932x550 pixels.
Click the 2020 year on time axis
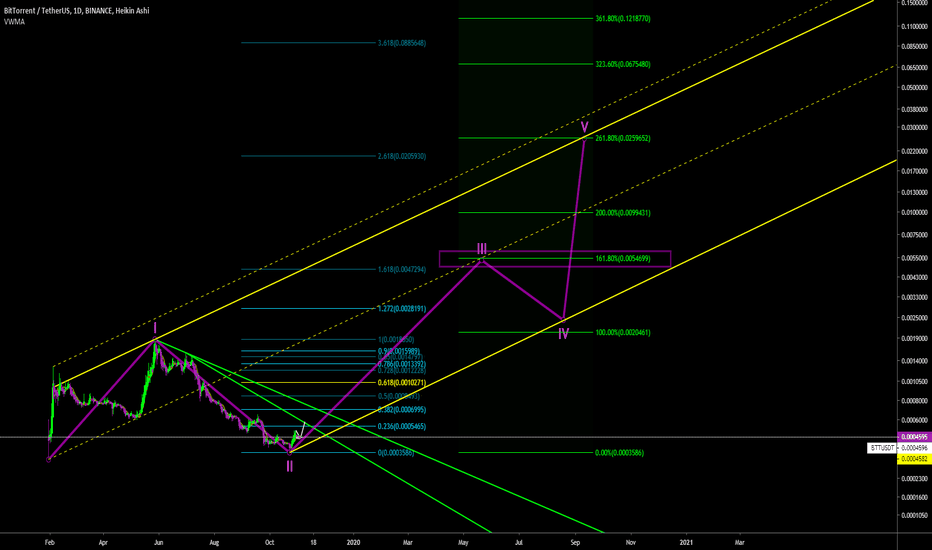[353, 542]
